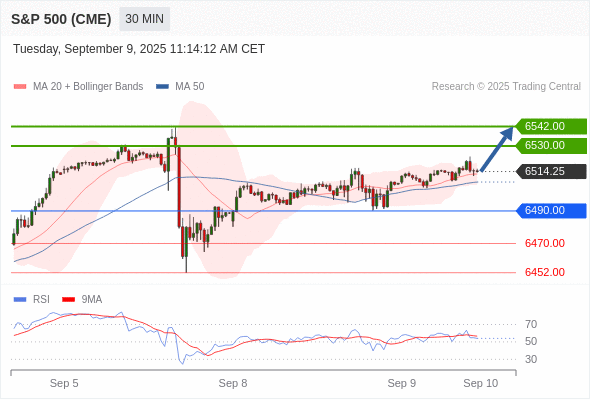Select the black 6514.25 current price tag
Screen dimensions: 590x400
tap(551, 171)
